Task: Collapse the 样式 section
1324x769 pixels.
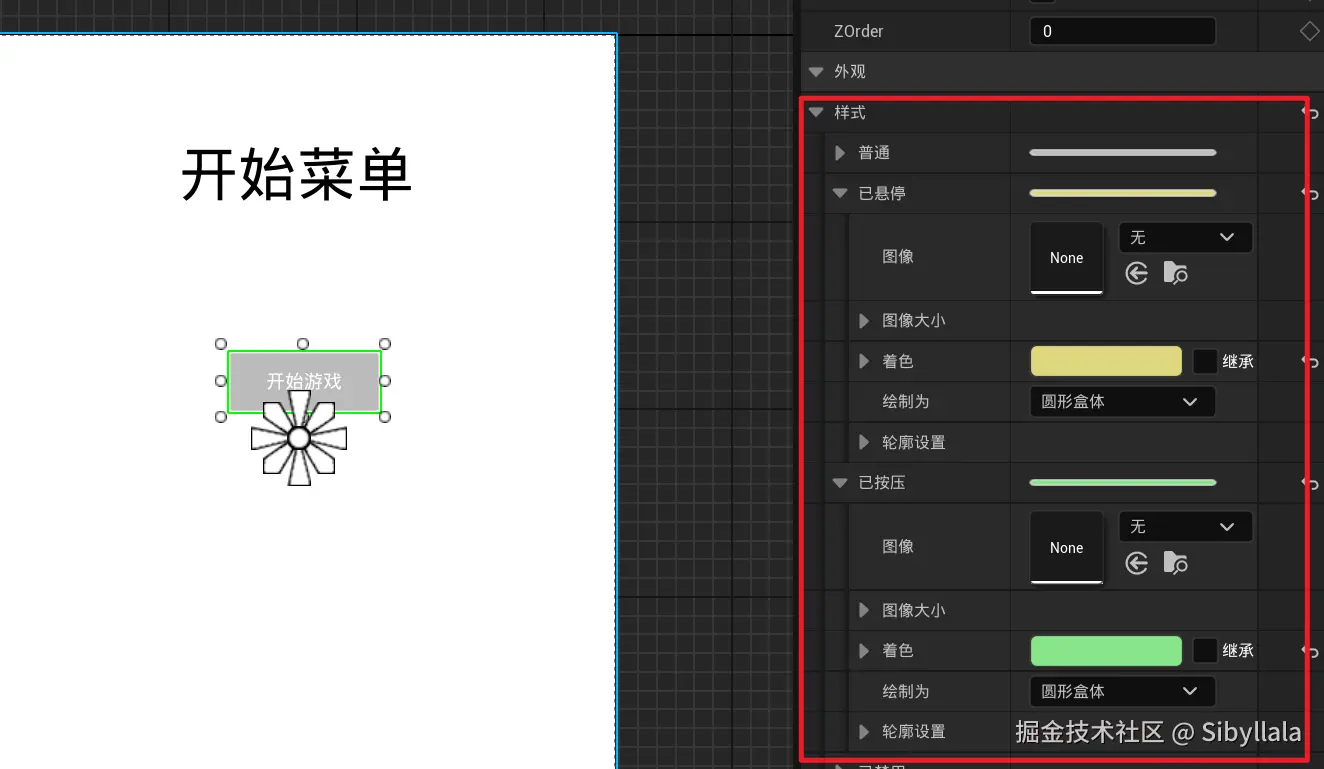Action: tap(816, 113)
